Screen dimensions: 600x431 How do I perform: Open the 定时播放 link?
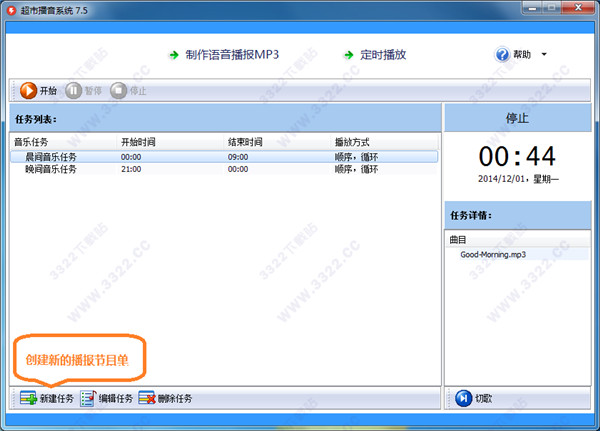[x=383, y=55]
